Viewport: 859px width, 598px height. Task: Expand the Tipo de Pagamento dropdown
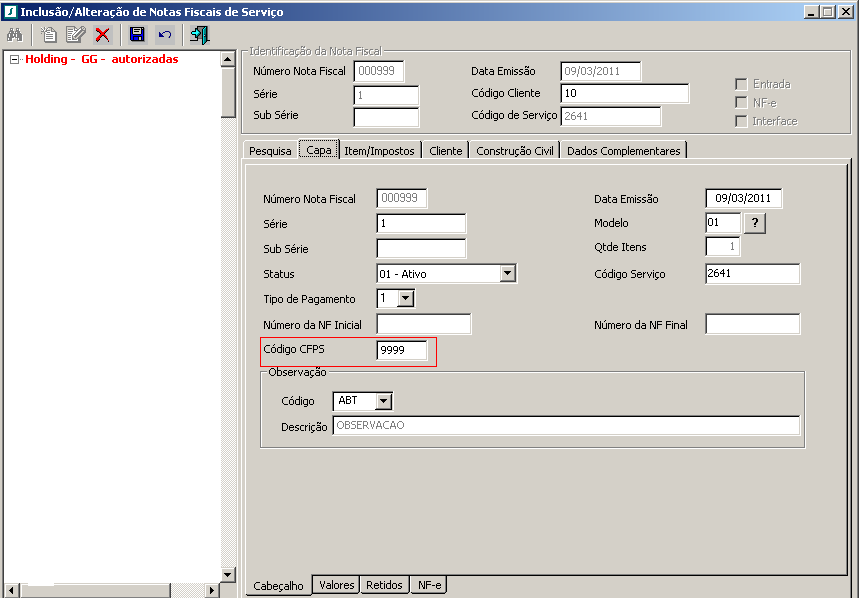tap(405, 298)
